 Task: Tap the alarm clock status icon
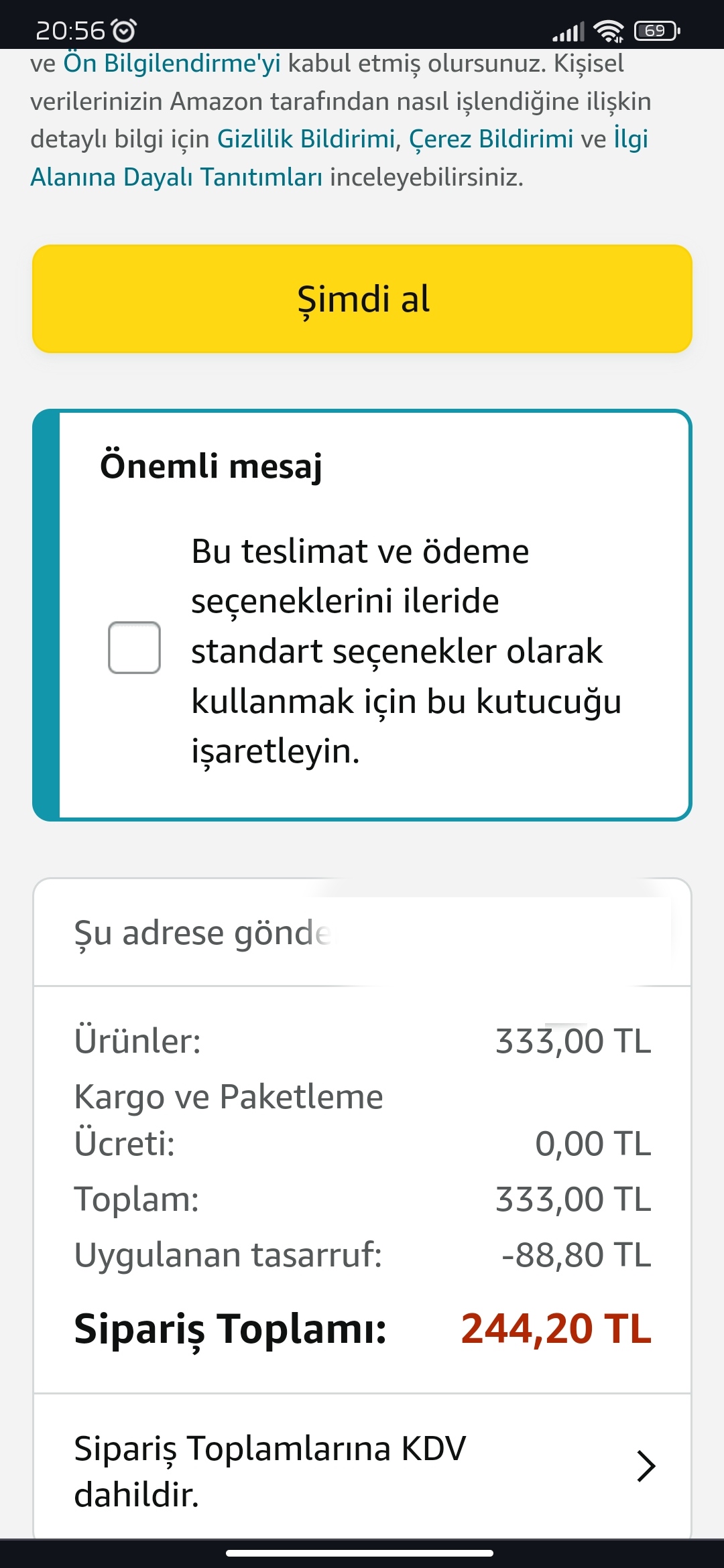123,30
